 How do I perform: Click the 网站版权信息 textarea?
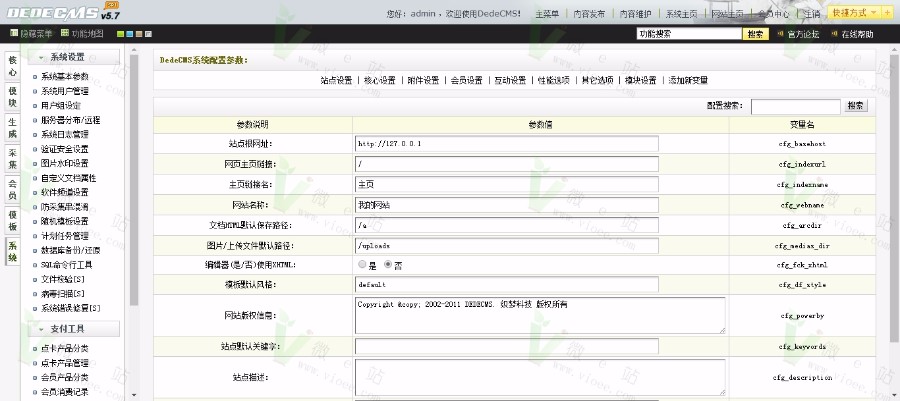pyautogui.click(x=540, y=315)
